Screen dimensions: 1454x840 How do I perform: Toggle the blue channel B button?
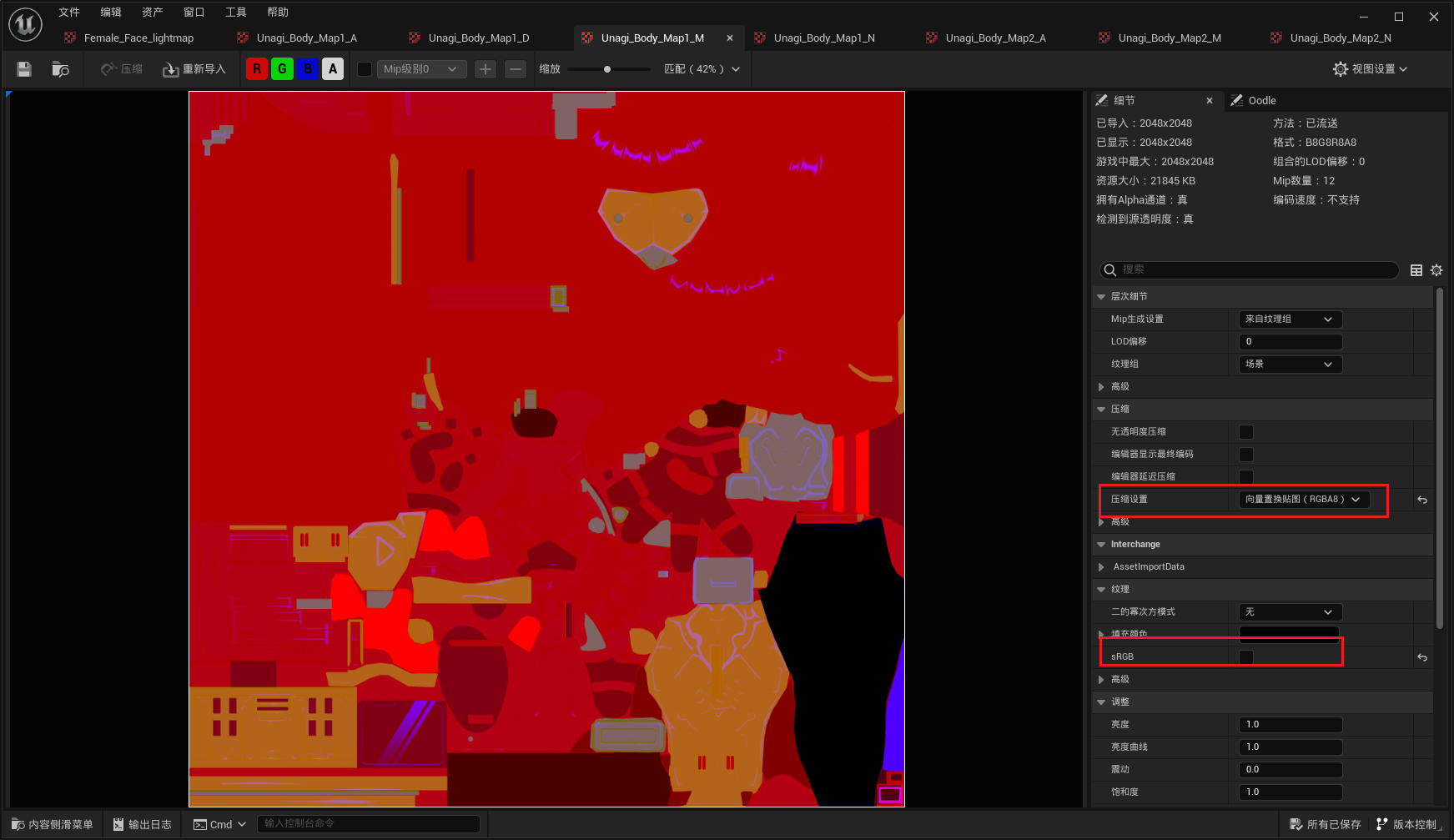click(308, 69)
